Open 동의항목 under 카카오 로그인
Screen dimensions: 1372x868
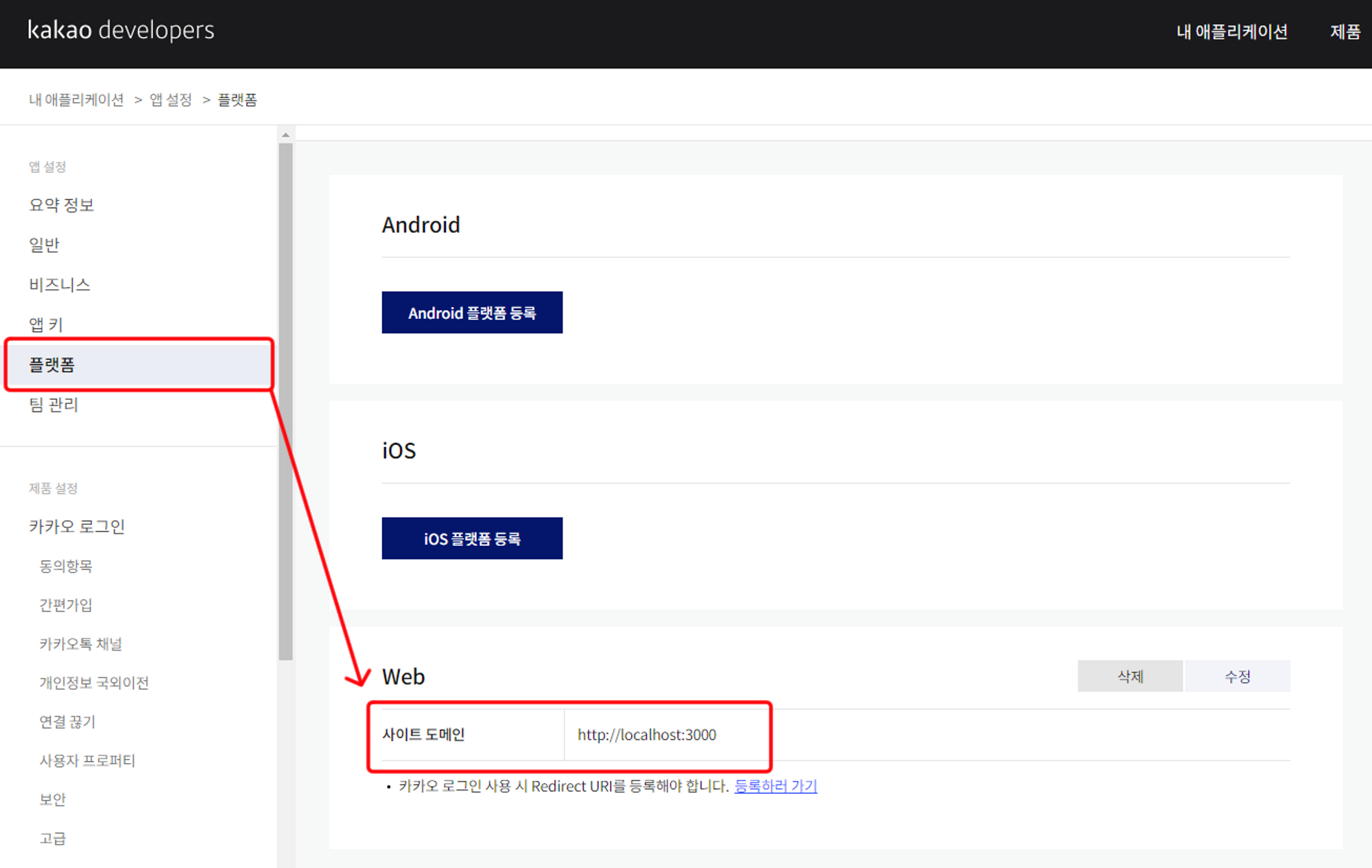click(x=66, y=566)
